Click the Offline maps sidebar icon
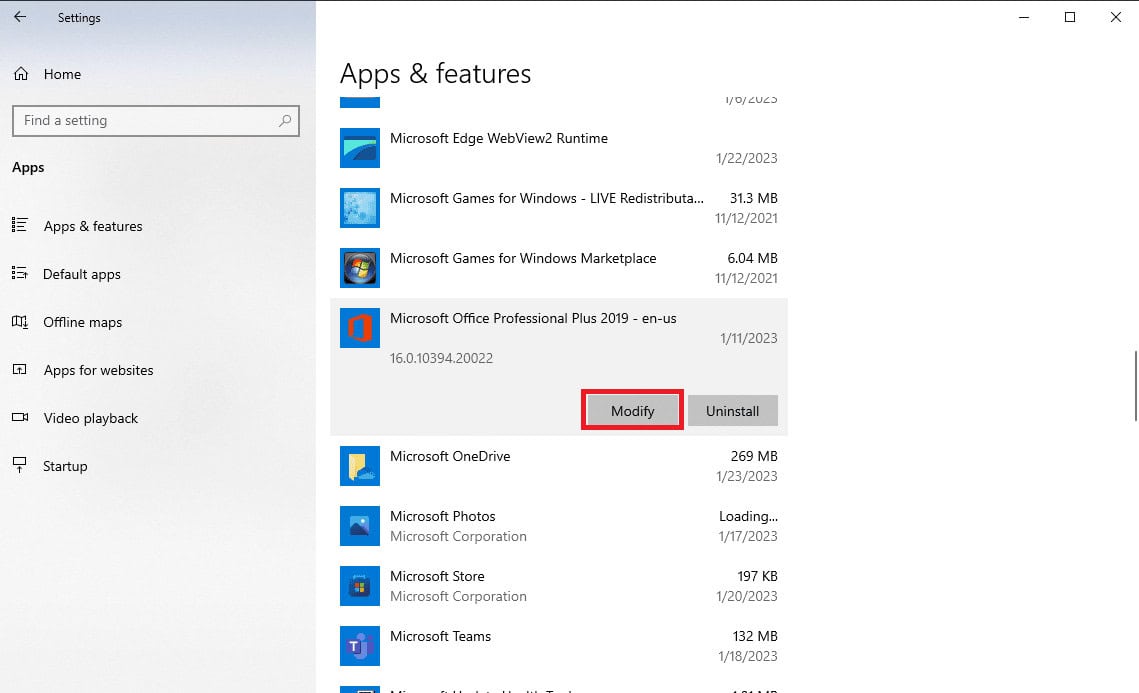Screen dimensions: 1139x693 [x=20, y=321]
